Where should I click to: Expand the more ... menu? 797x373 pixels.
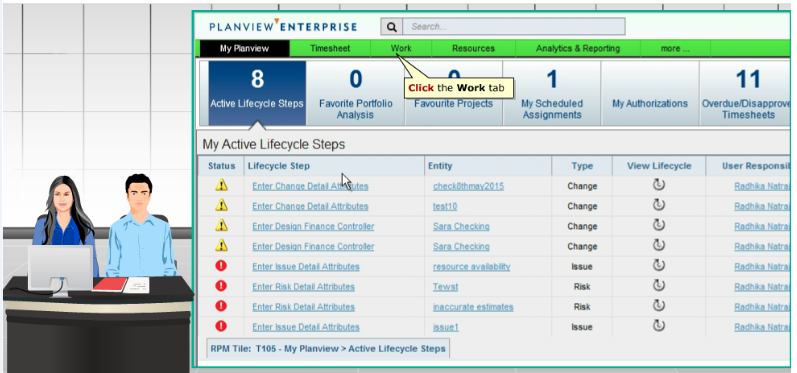click(x=675, y=49)
